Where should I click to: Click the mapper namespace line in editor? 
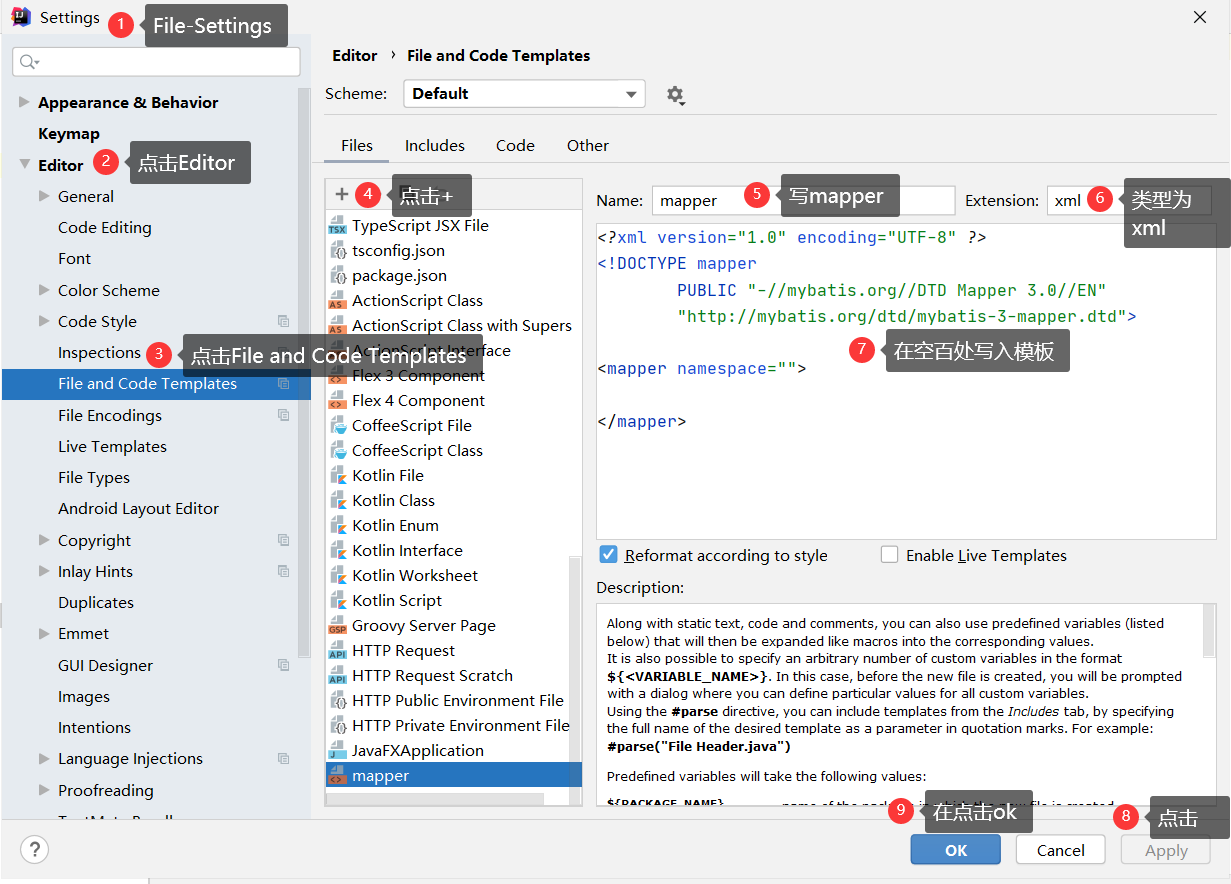[x=702, y=369]
